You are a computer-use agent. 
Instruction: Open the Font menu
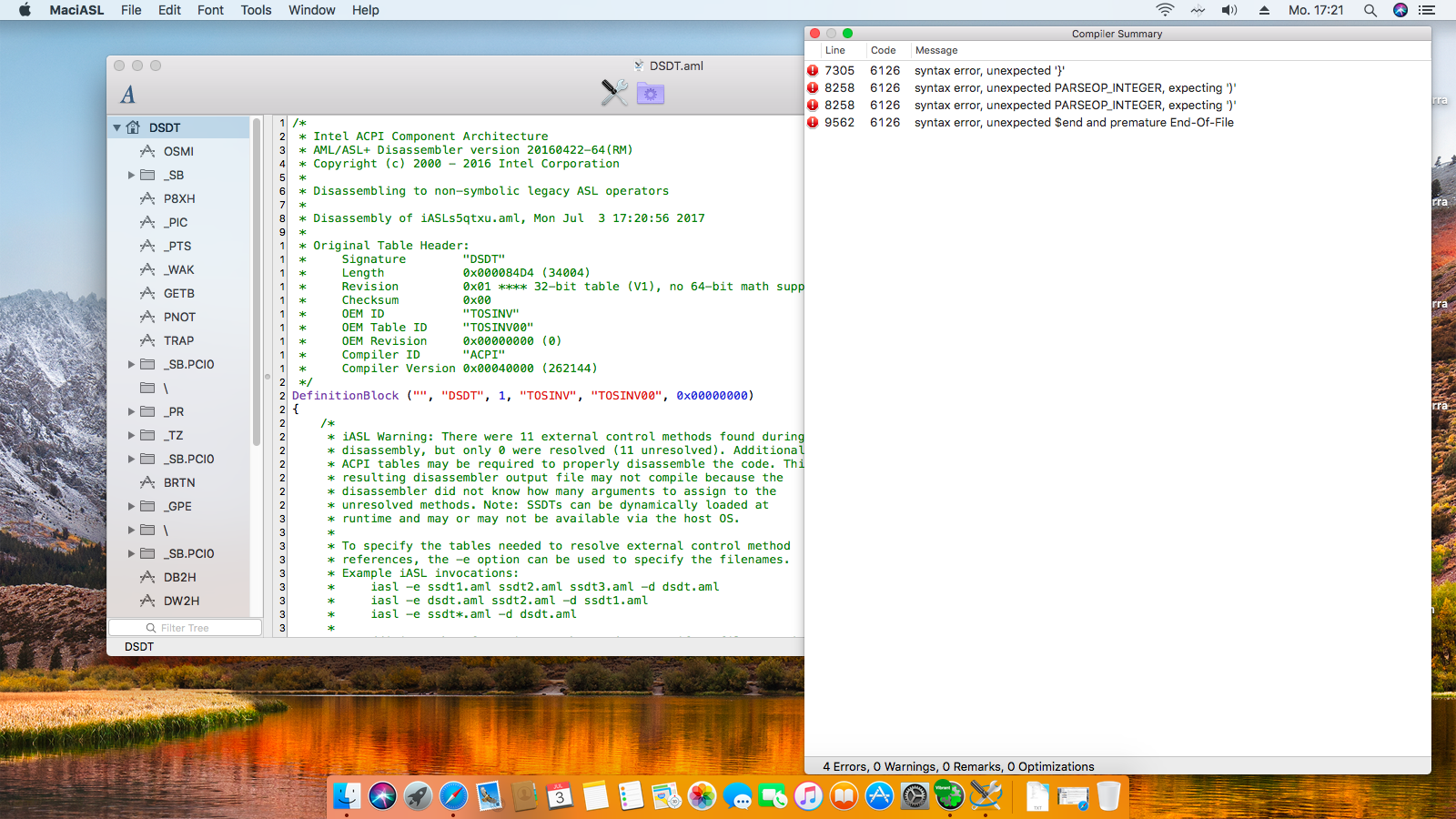pyautogui.click(x=210, y=10)
